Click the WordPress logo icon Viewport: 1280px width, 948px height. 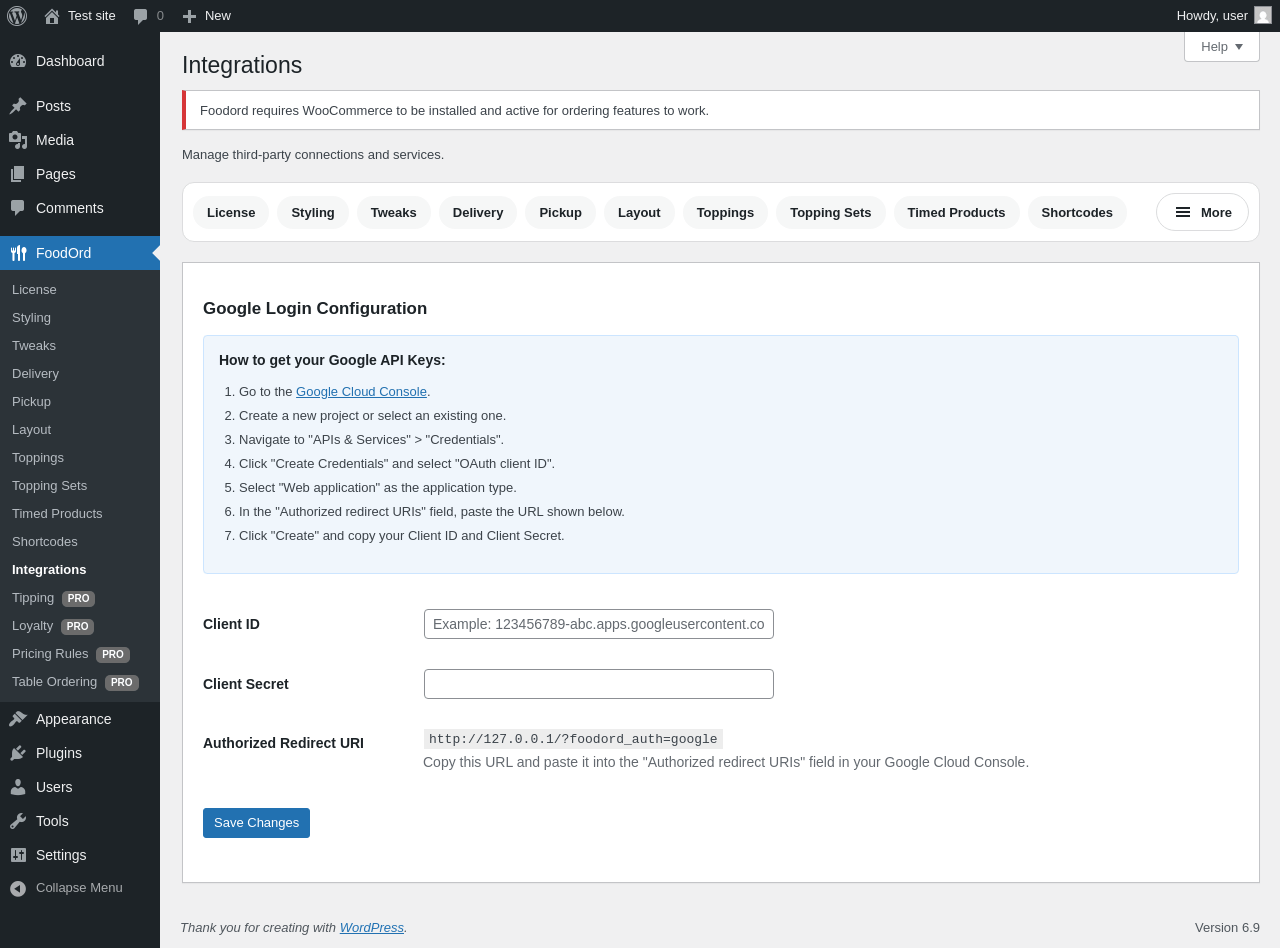pyautogui.click(x=17, y=16)
